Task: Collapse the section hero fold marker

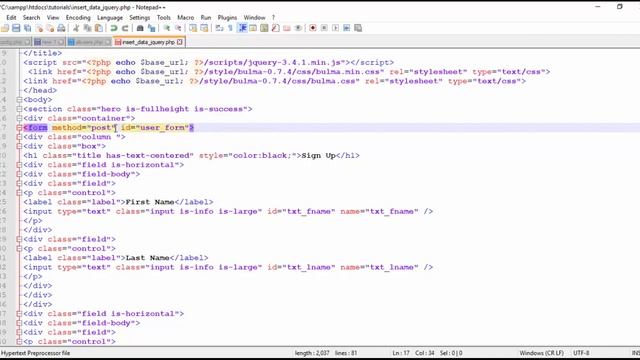Action: 19,109
